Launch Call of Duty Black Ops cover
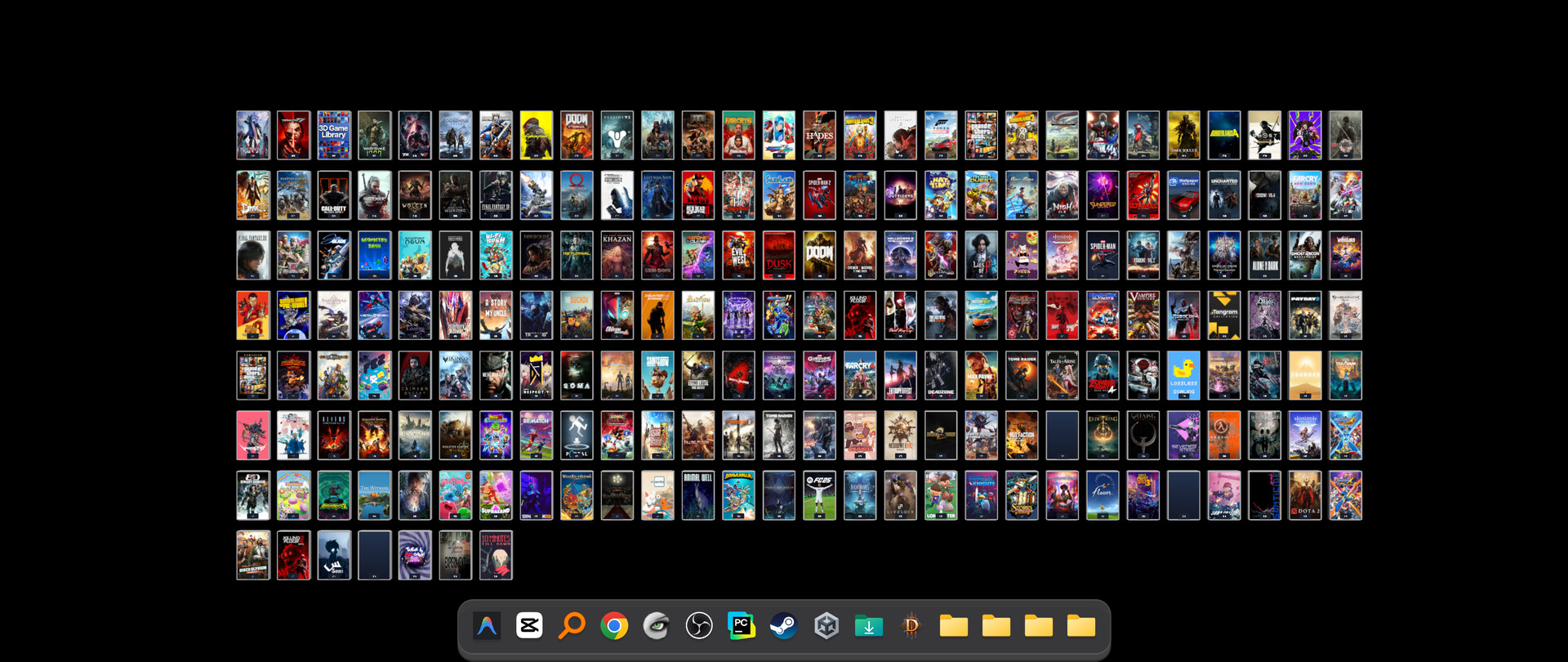Image resolution: width=1568 pixels, height=662 pixels. click(334, 195)
